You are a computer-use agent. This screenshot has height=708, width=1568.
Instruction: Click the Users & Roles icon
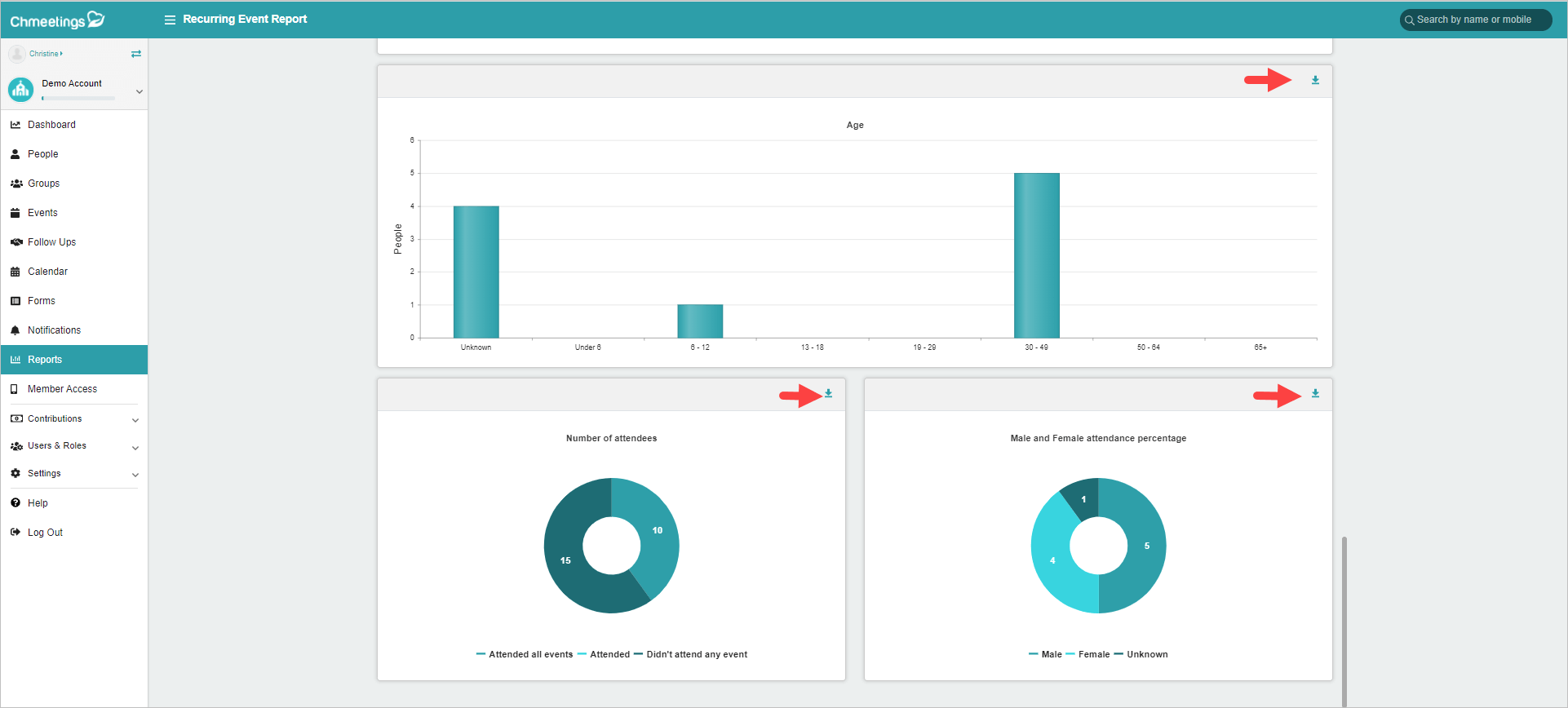(x=16, y=446)
